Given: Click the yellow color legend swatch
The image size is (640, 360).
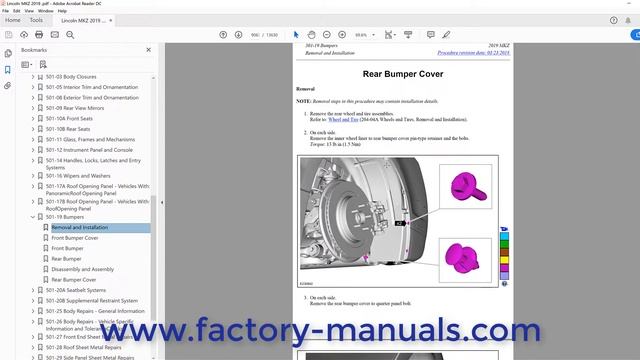Looking at the screenshot, I should click(504, 260).
